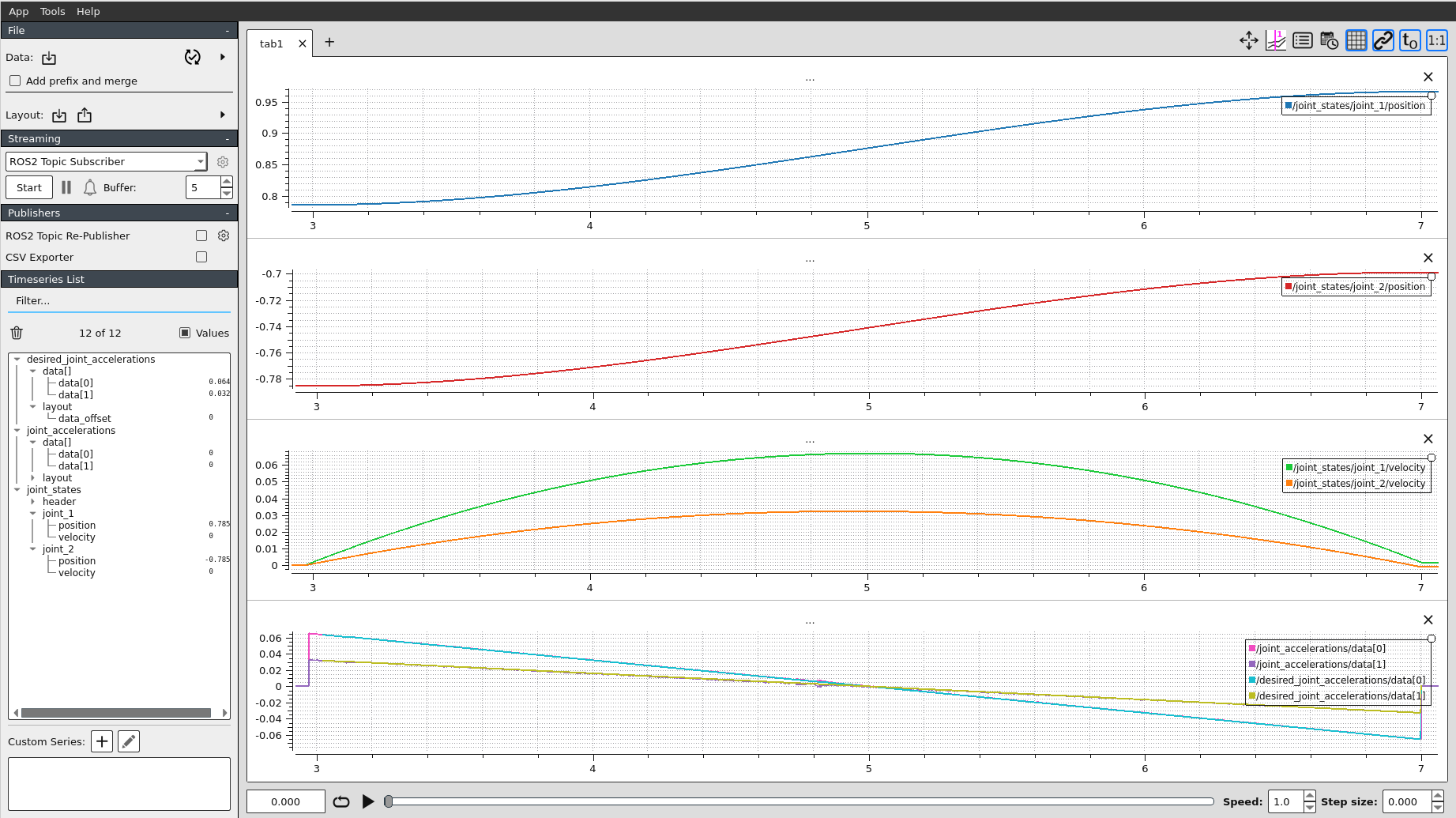Close tab1 with its X

click(x=303, y=43)
